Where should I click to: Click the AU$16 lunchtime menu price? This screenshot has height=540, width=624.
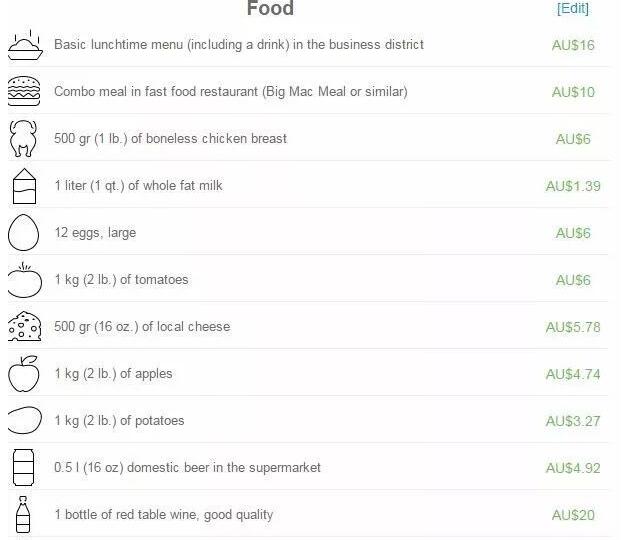pos(573,45)
